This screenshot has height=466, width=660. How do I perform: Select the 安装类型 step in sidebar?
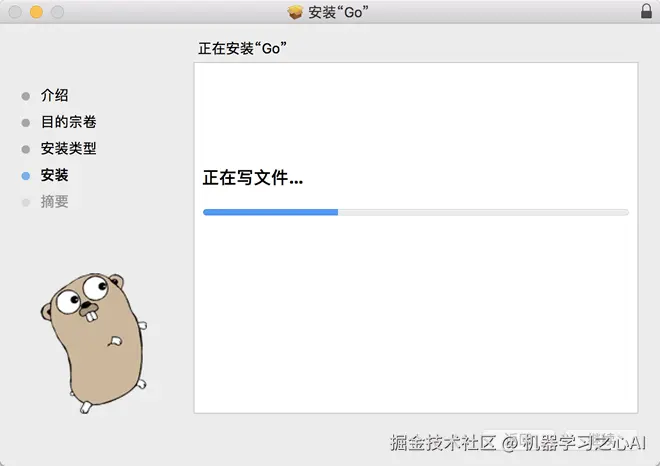pos(68,148)
